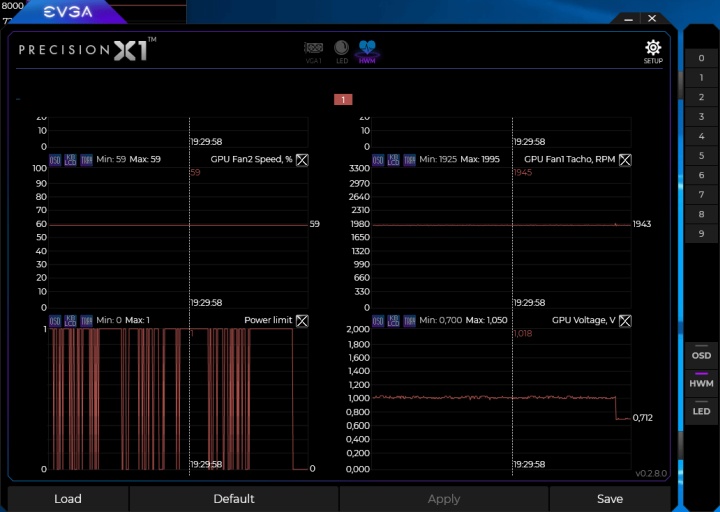Minimize the Precision X1 window
This screenshot has height=512, width=720.
pos(629,19)
